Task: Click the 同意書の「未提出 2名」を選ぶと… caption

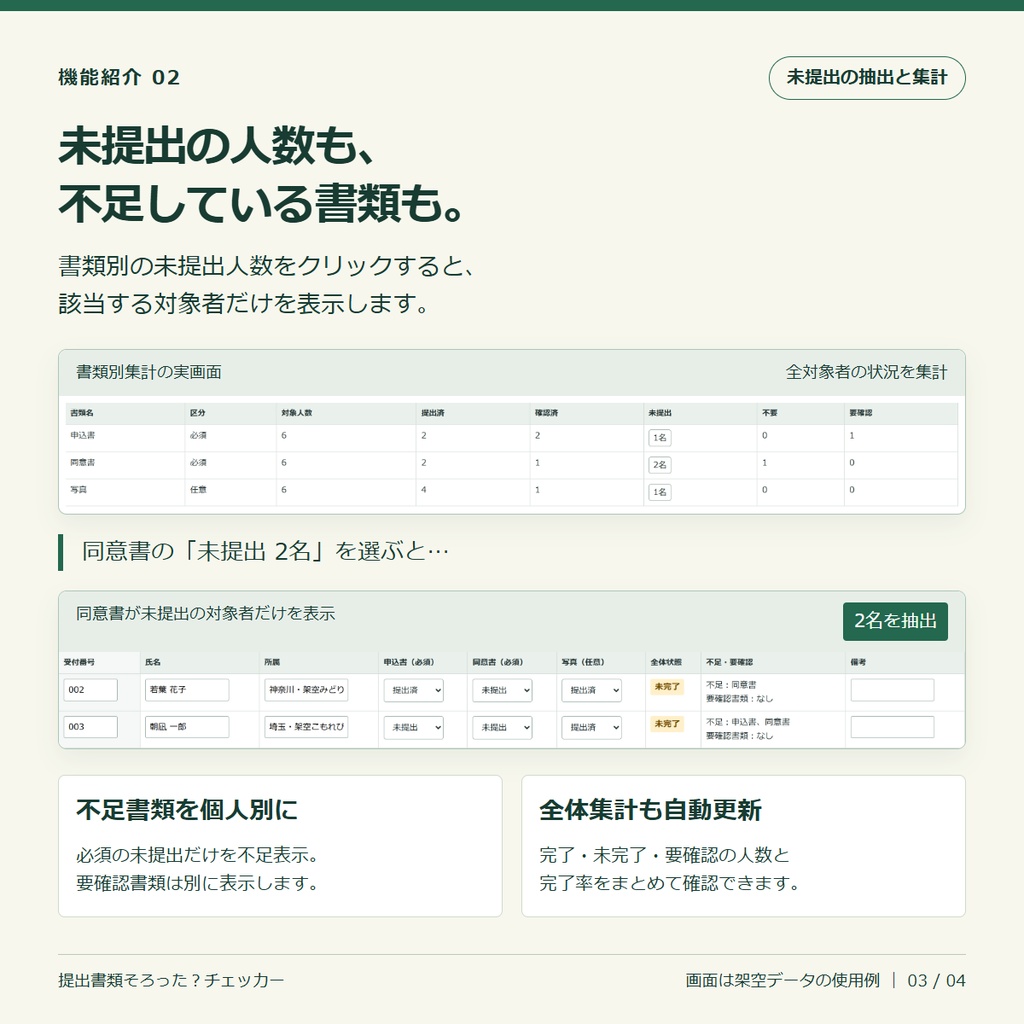Action: pyautogui.click(x=265, y=552)
